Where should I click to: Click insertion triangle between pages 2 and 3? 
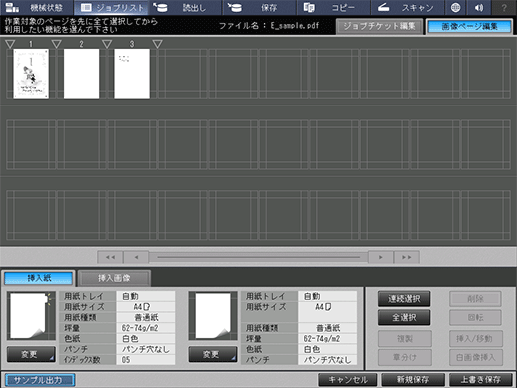pos(107,44)
